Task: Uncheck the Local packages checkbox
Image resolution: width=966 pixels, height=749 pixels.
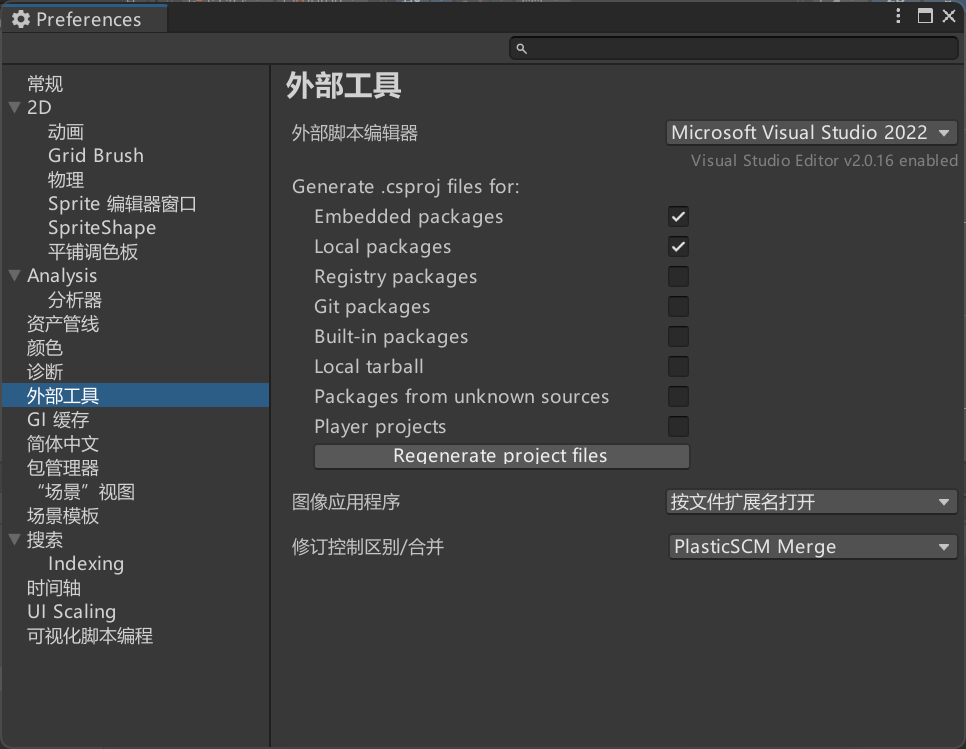Action: click(678, 247)
